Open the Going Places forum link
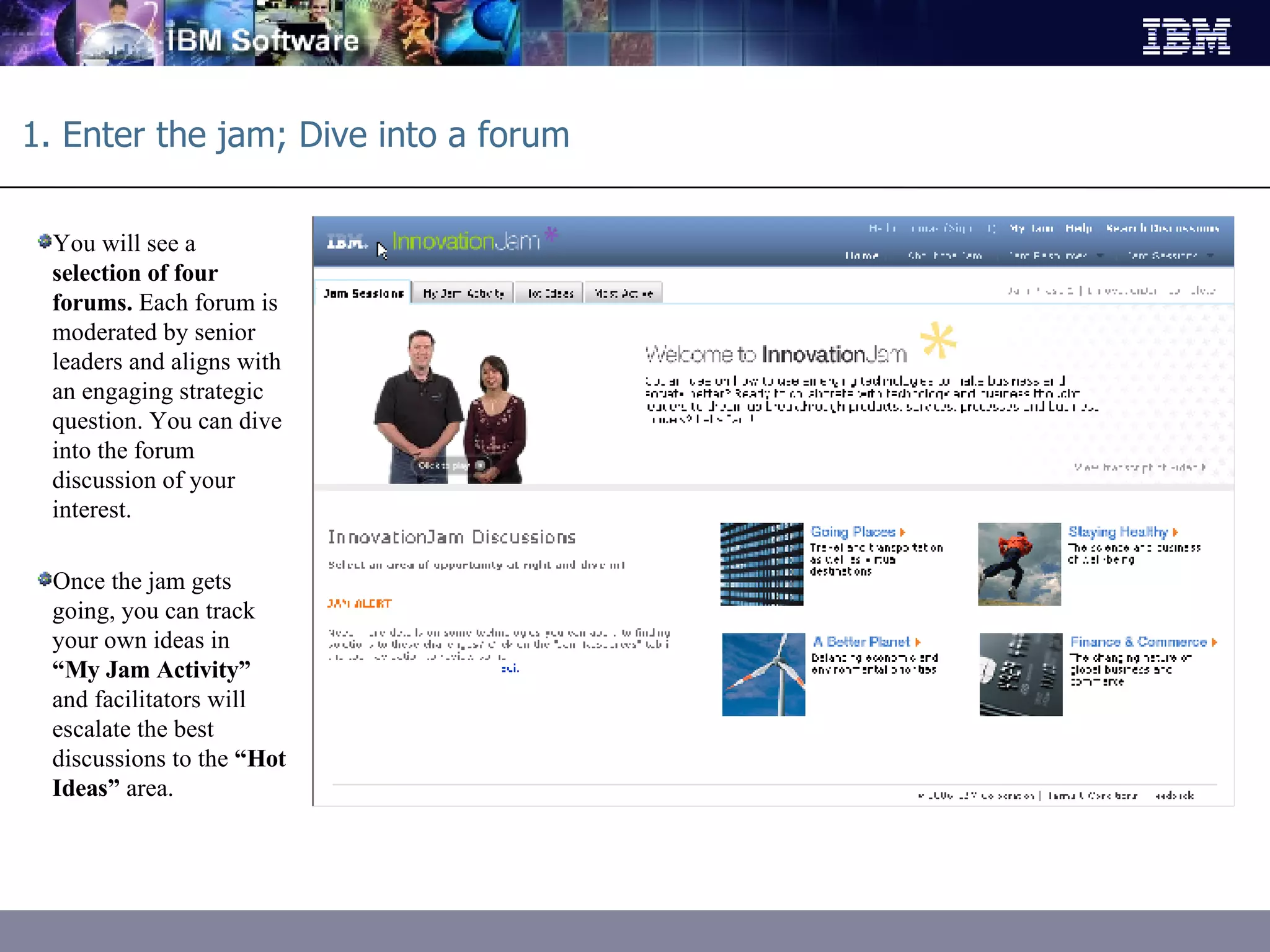 [853, 532]
